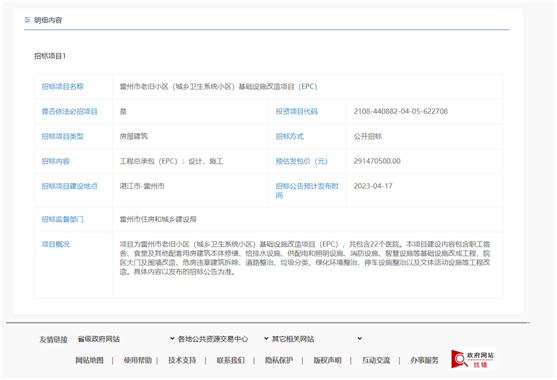Click the 明细内容 section icon

27,20
